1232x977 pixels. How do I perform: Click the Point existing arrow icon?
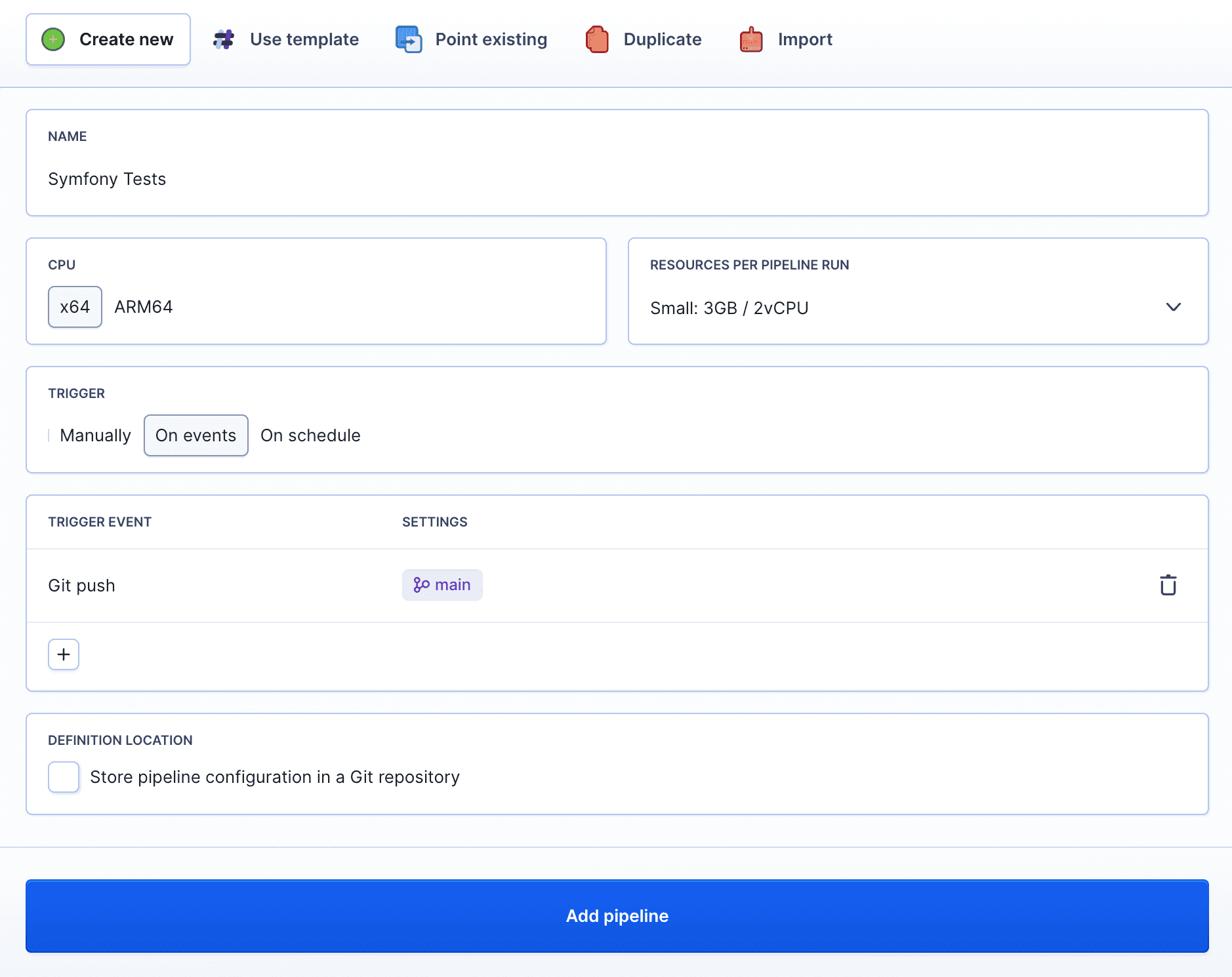coord(409,39)
